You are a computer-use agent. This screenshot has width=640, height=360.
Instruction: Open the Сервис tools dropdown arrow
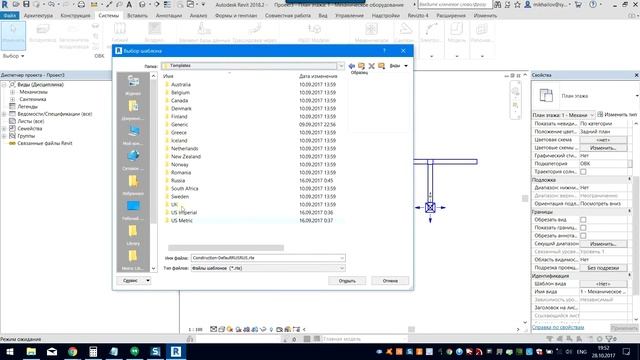click(x=148, y=280)
